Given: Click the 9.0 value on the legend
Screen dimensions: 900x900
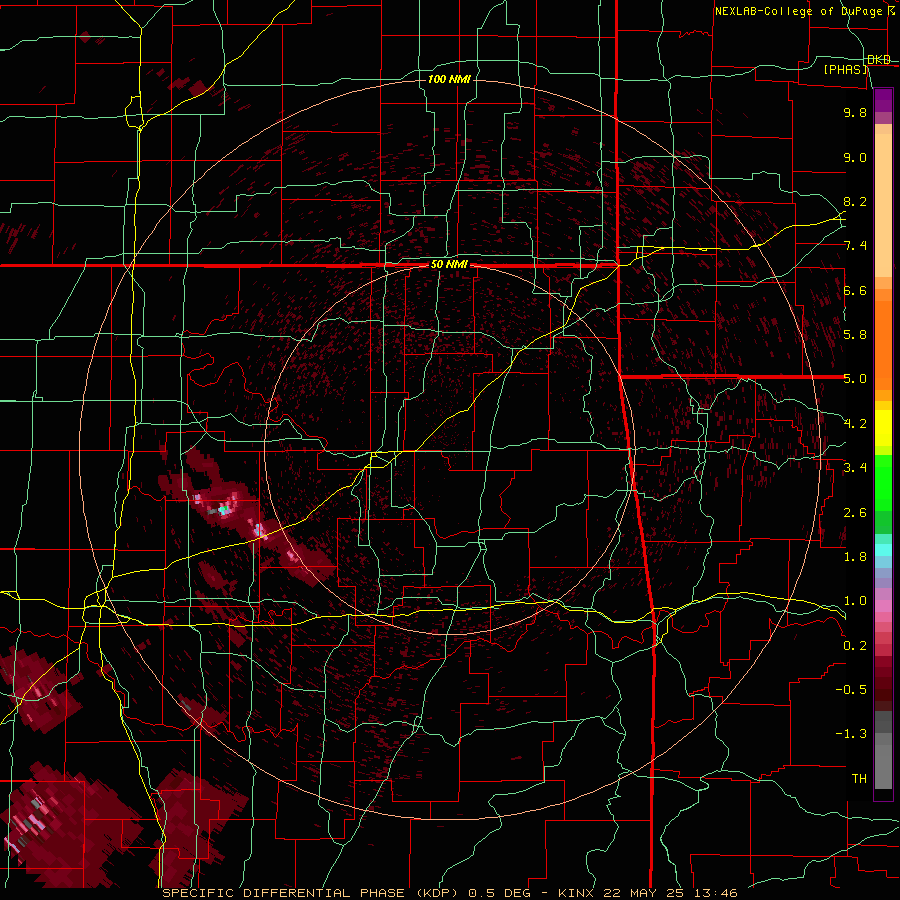Looking at the screenshot, I should pos(855,157).
